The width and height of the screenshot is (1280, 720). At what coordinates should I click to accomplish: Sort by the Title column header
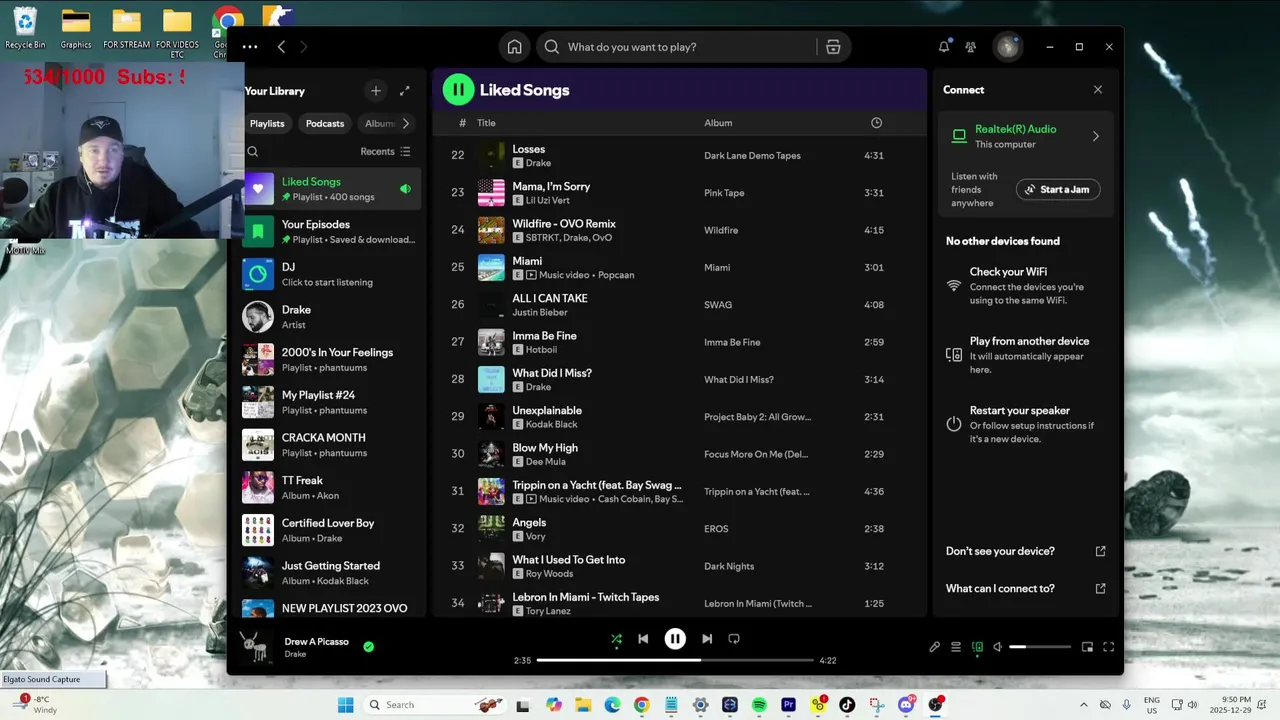point(486,123)
